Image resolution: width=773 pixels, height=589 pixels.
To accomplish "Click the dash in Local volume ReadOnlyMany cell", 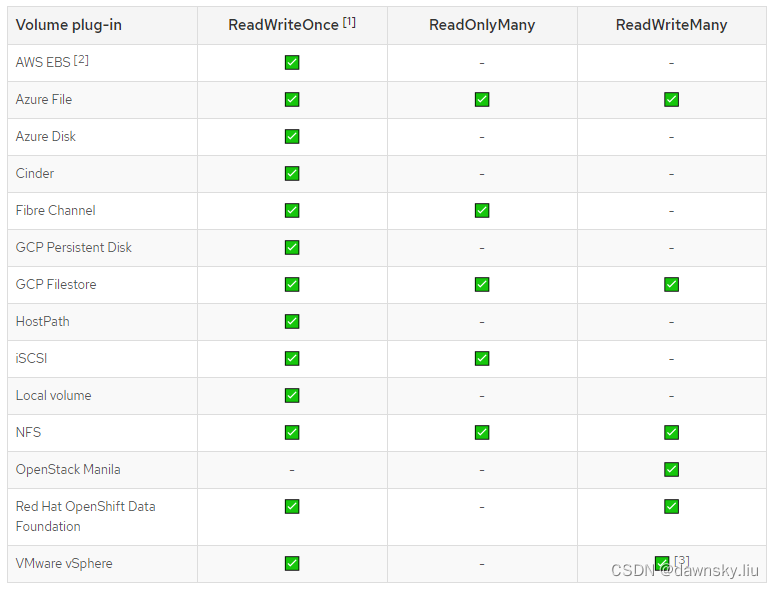I will pyautogui.click(x=482, y=396).
